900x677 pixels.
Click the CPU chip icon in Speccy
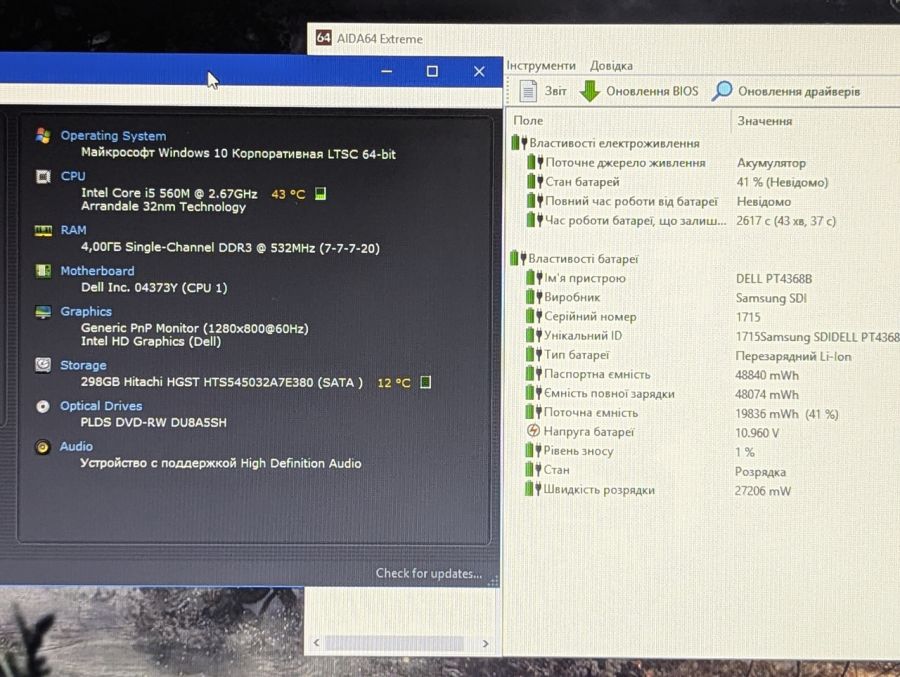(43, 176)
